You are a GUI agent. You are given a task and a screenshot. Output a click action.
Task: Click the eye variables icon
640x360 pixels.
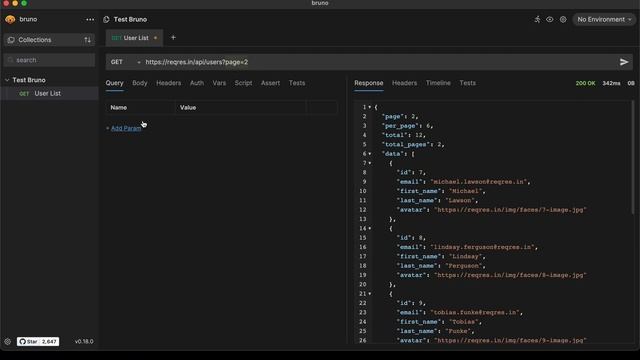tap(550, 19)
